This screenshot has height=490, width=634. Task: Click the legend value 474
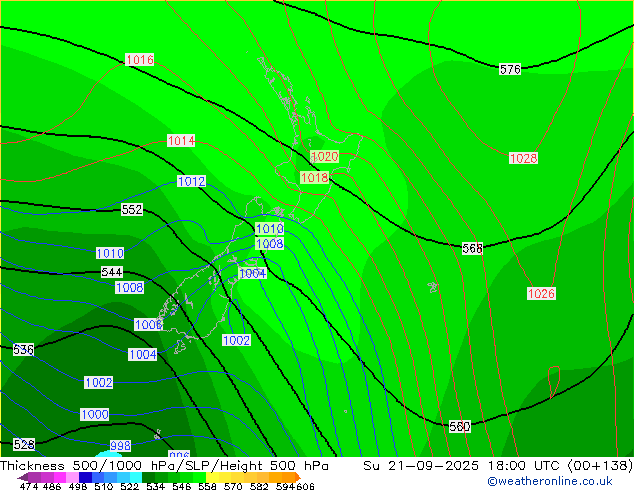[29, 486]
